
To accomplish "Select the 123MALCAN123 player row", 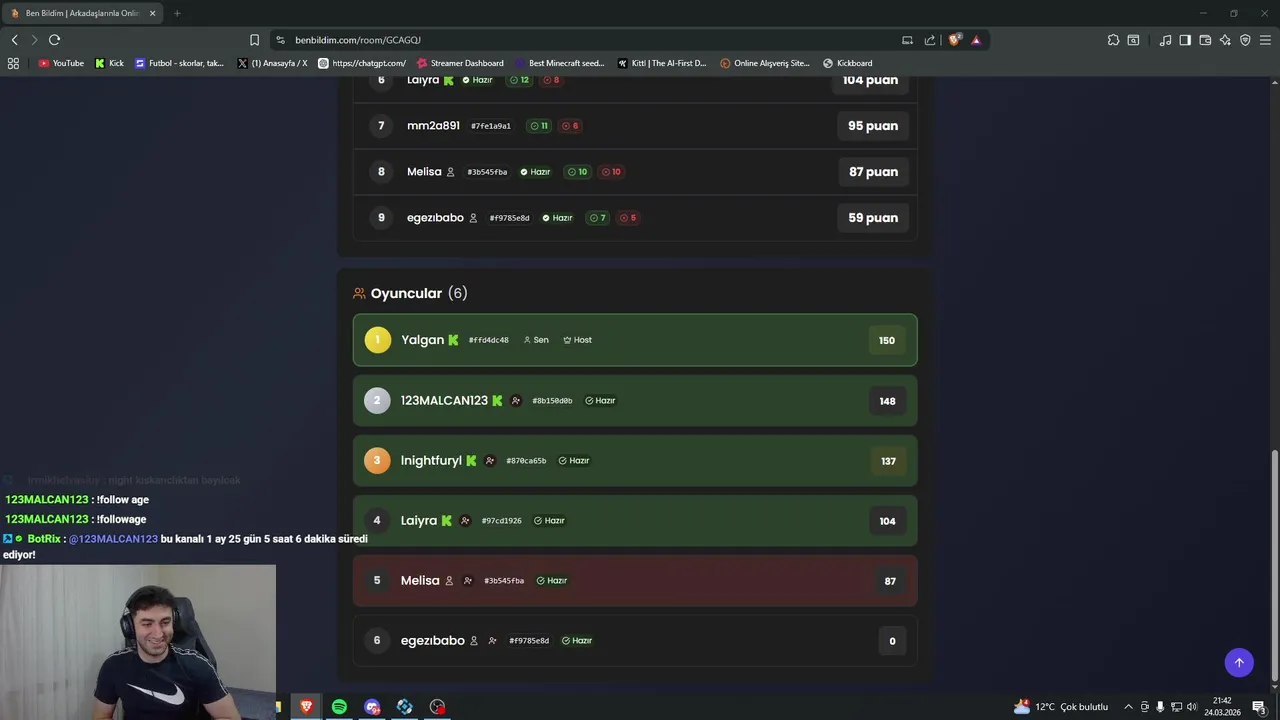I will click(635, 401).
